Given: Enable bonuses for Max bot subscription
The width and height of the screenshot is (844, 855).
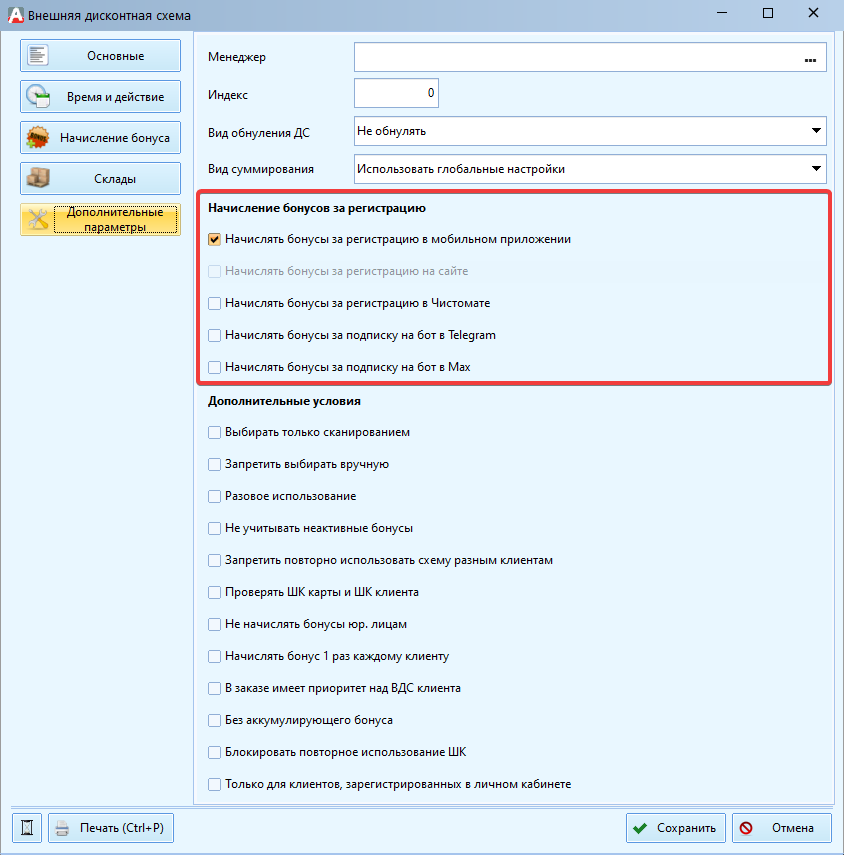Looking at the screenshot, I should click(214, 367).
